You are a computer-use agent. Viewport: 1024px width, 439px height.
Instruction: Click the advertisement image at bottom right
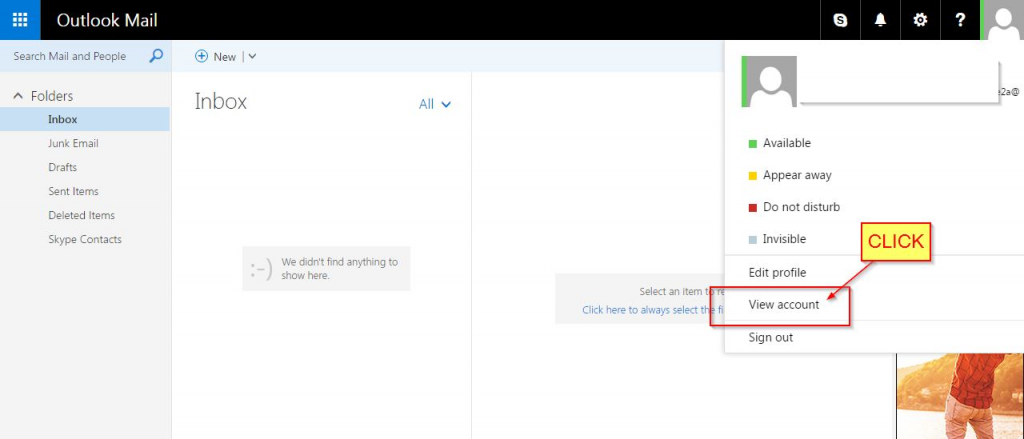960,396
